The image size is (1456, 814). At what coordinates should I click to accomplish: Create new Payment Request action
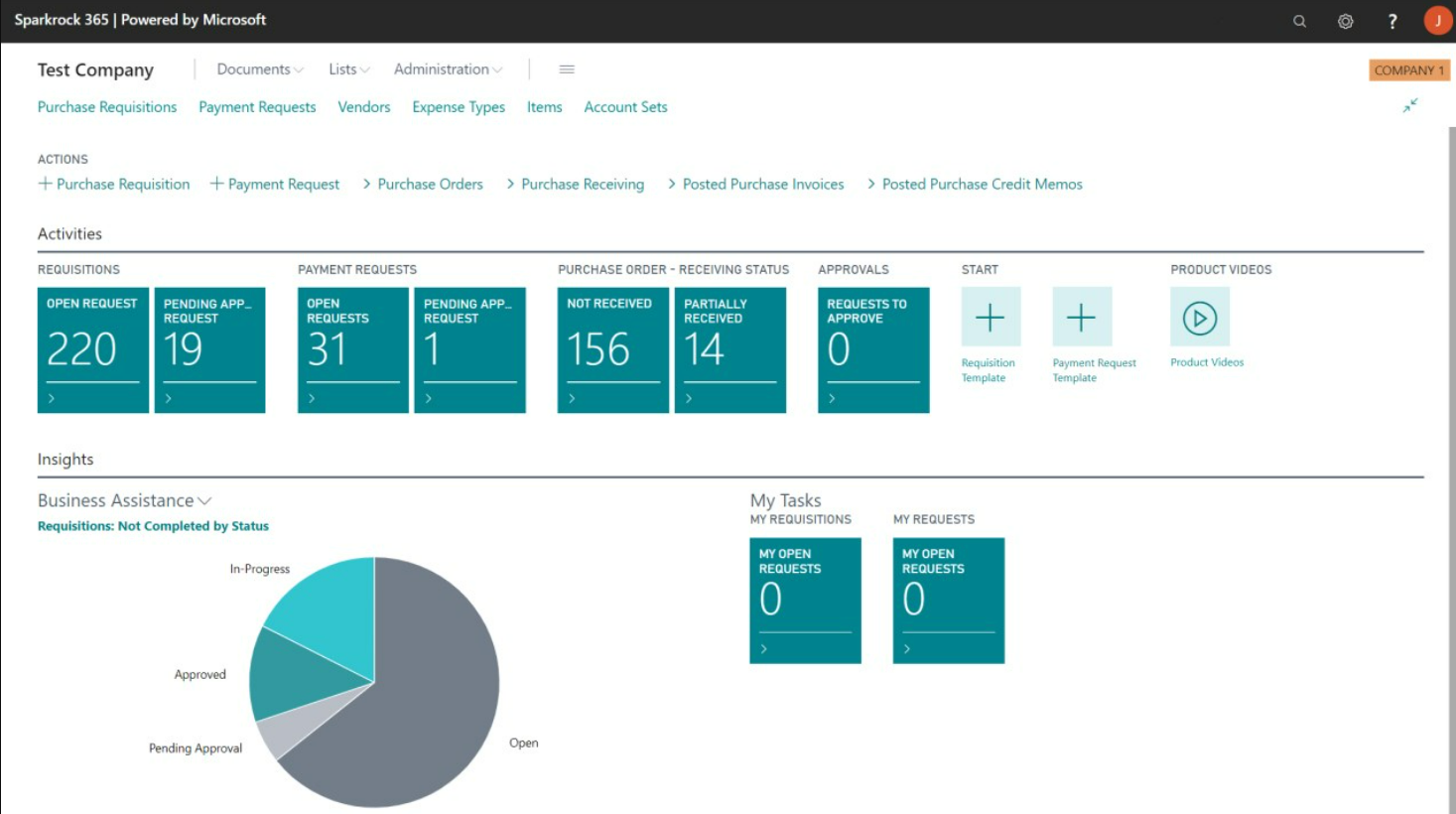(x=275, y=184)
